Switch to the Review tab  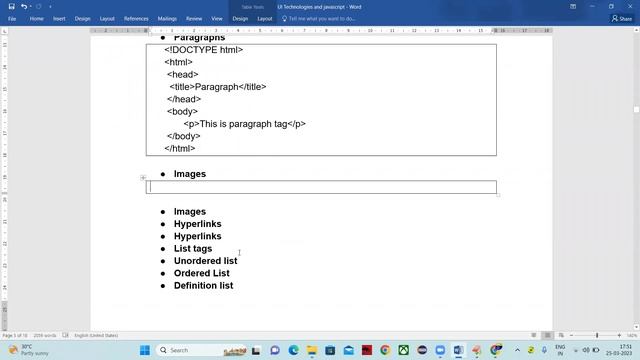(x=194, y=19)
